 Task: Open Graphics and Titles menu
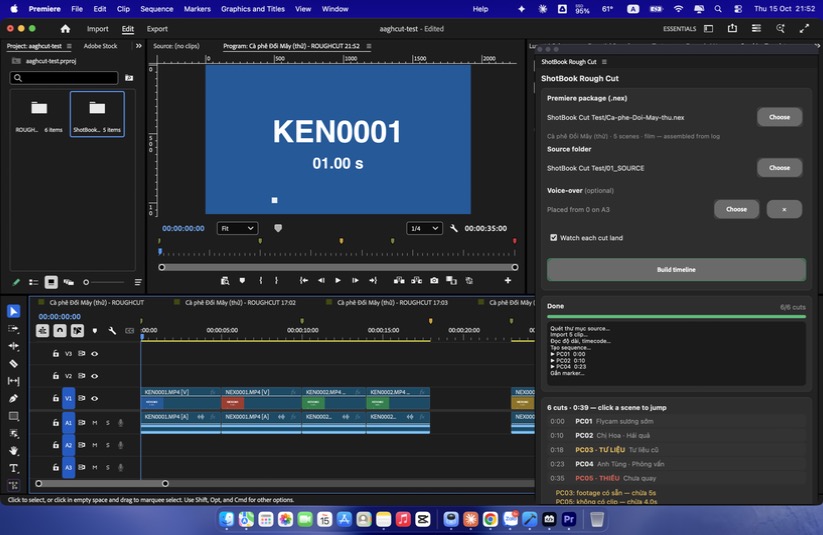point(252,9)
